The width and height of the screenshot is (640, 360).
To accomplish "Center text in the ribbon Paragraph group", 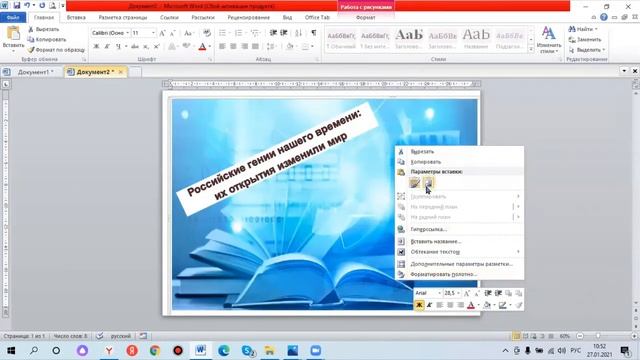I will [x=233, y=47].
